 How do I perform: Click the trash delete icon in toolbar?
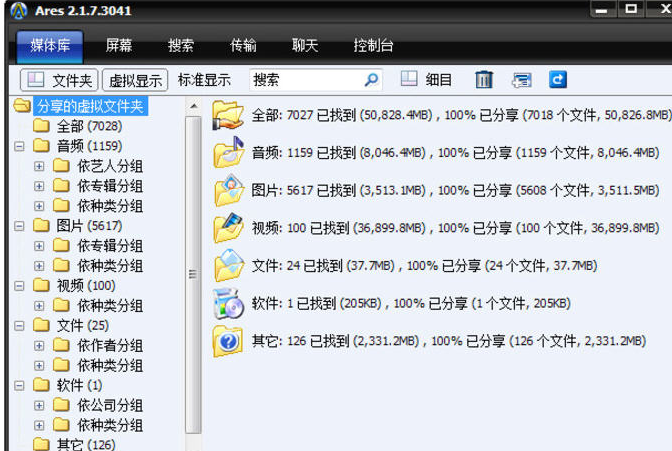pos(484,80)
